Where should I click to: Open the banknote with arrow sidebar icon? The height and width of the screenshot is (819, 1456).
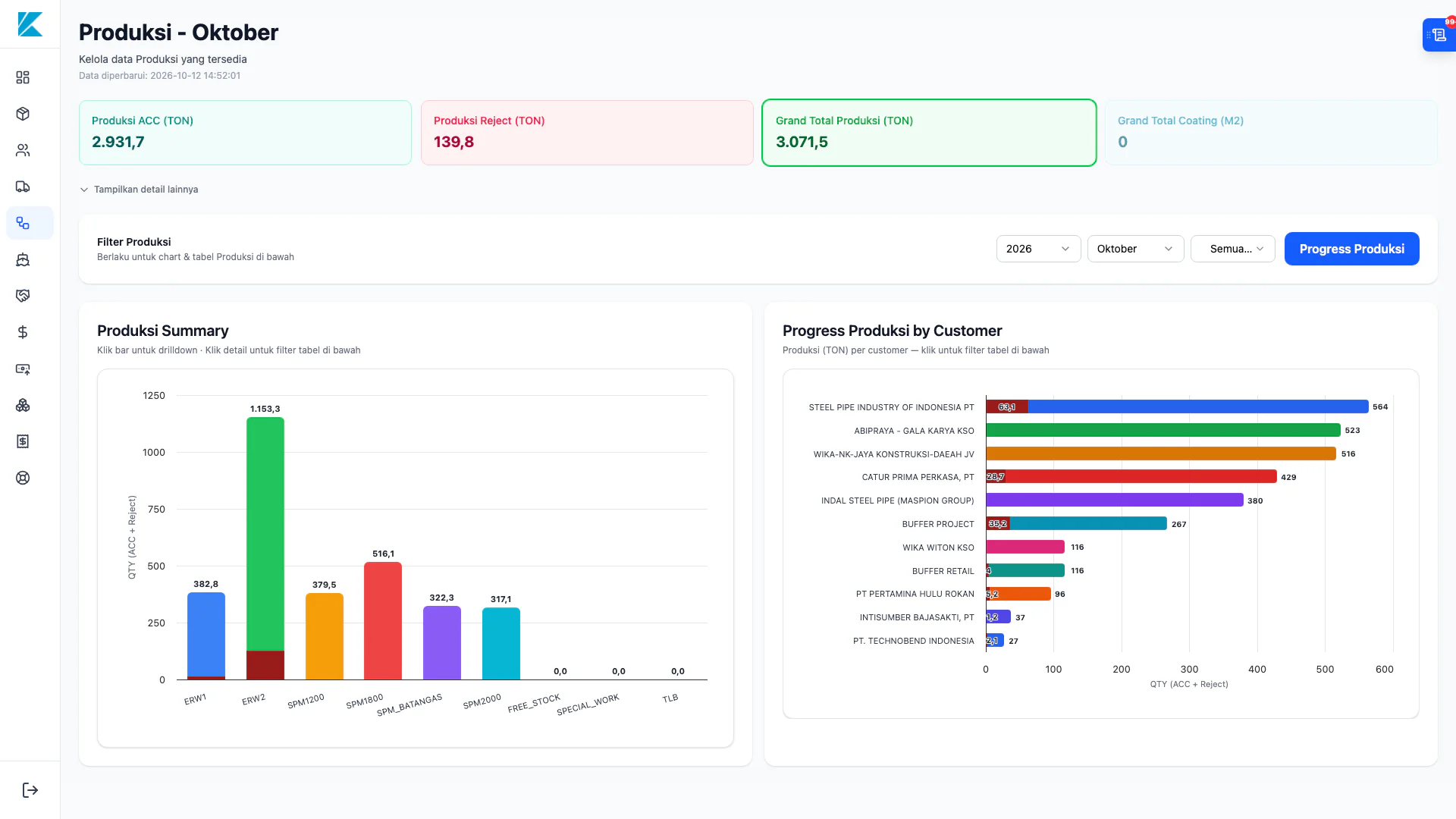coord(23,369)
